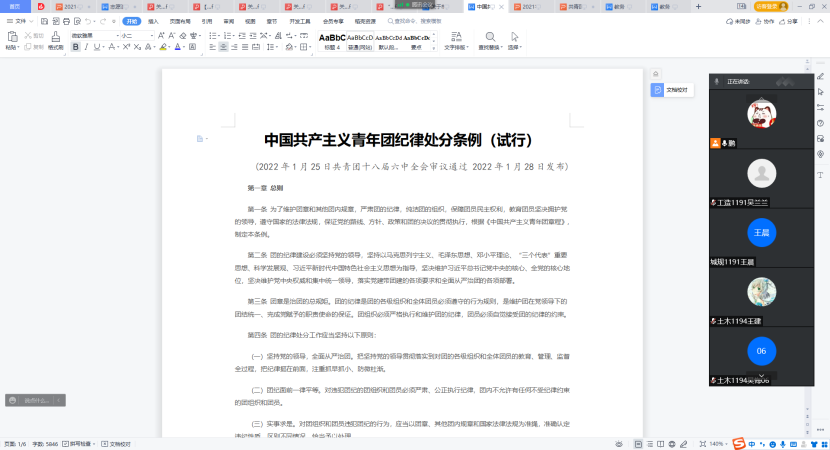This screenshot has height=450, width=830.
Task: Toggle italic formatting
Action: point(87,47)
